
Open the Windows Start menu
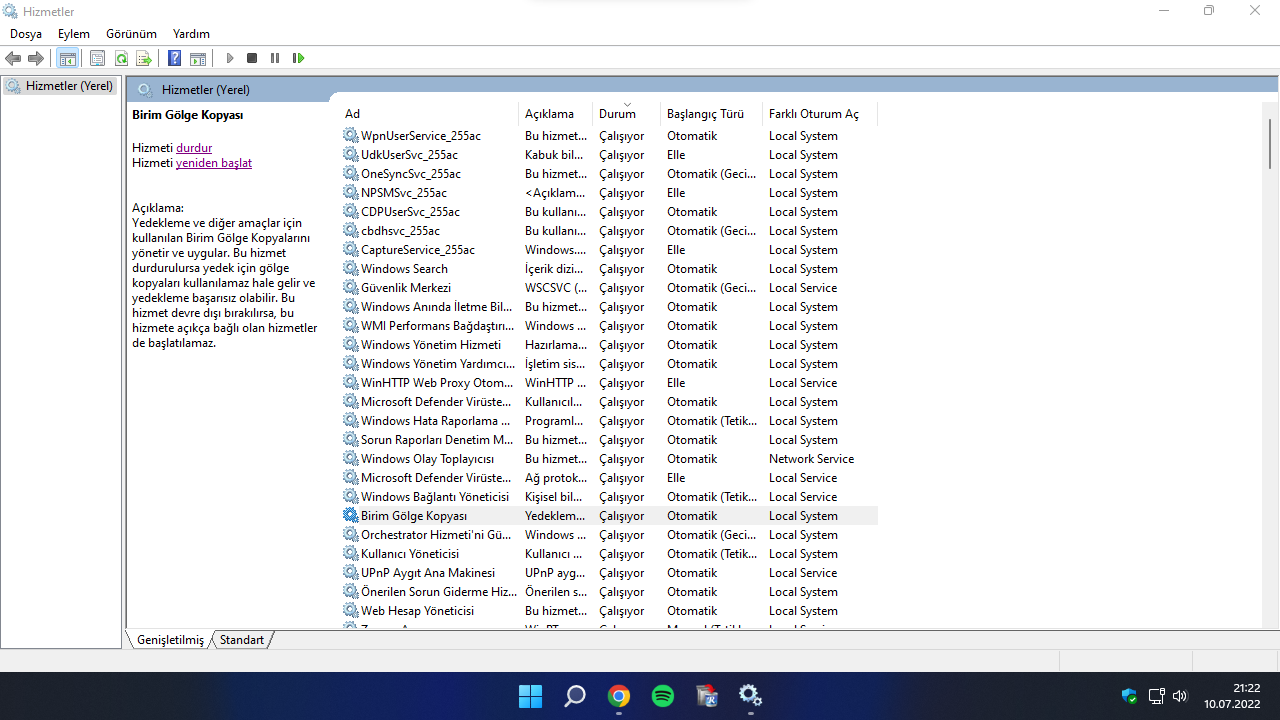tap(530, 696)
